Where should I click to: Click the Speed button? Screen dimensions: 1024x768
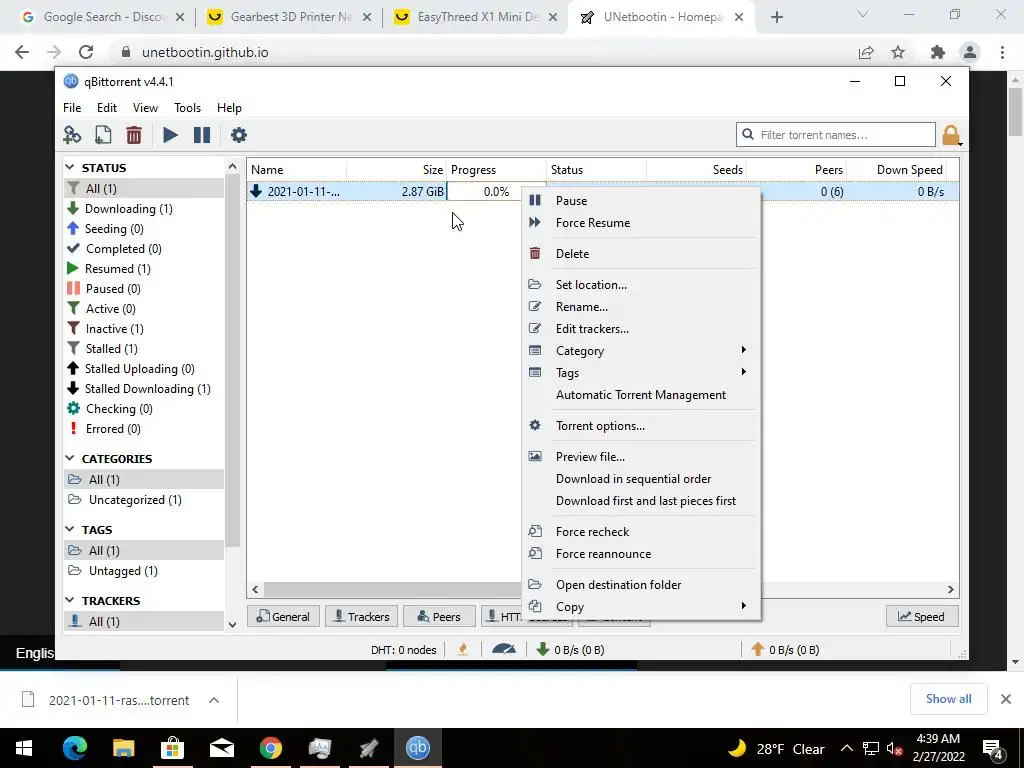click(x=921, y=616)
